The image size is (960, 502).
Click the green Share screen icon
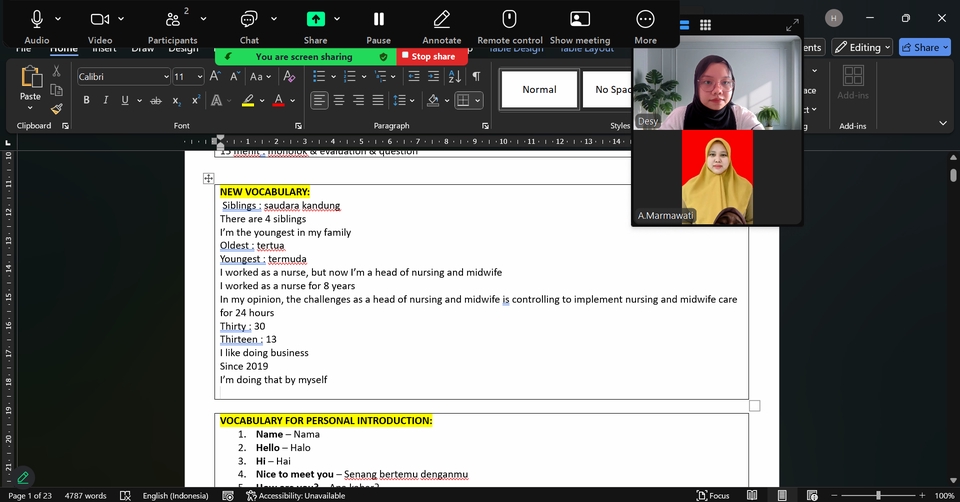[315, 19]
